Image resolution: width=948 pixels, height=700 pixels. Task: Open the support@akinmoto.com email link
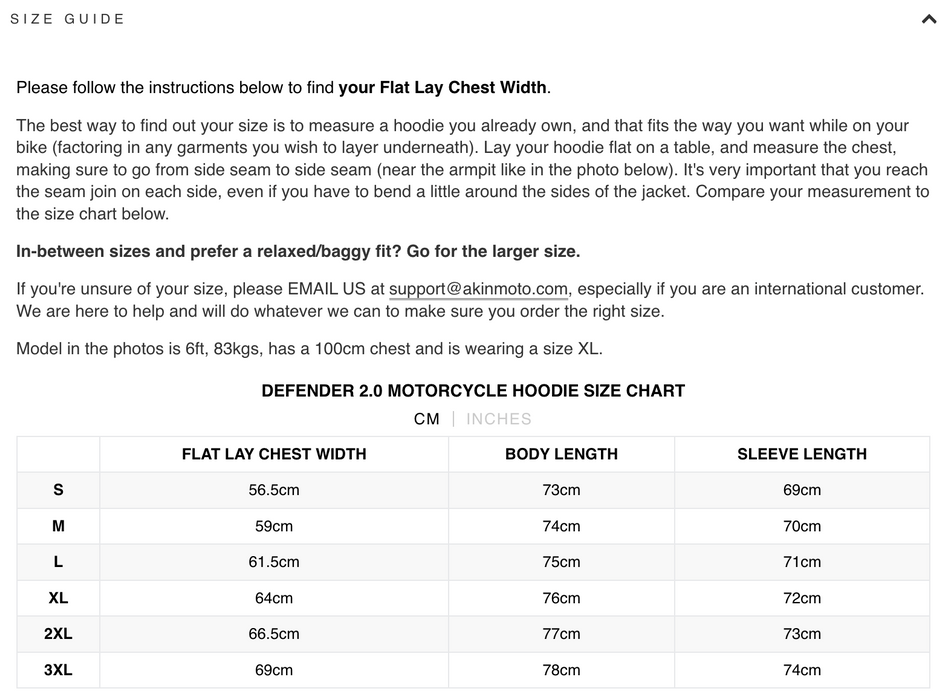[478, 289]
